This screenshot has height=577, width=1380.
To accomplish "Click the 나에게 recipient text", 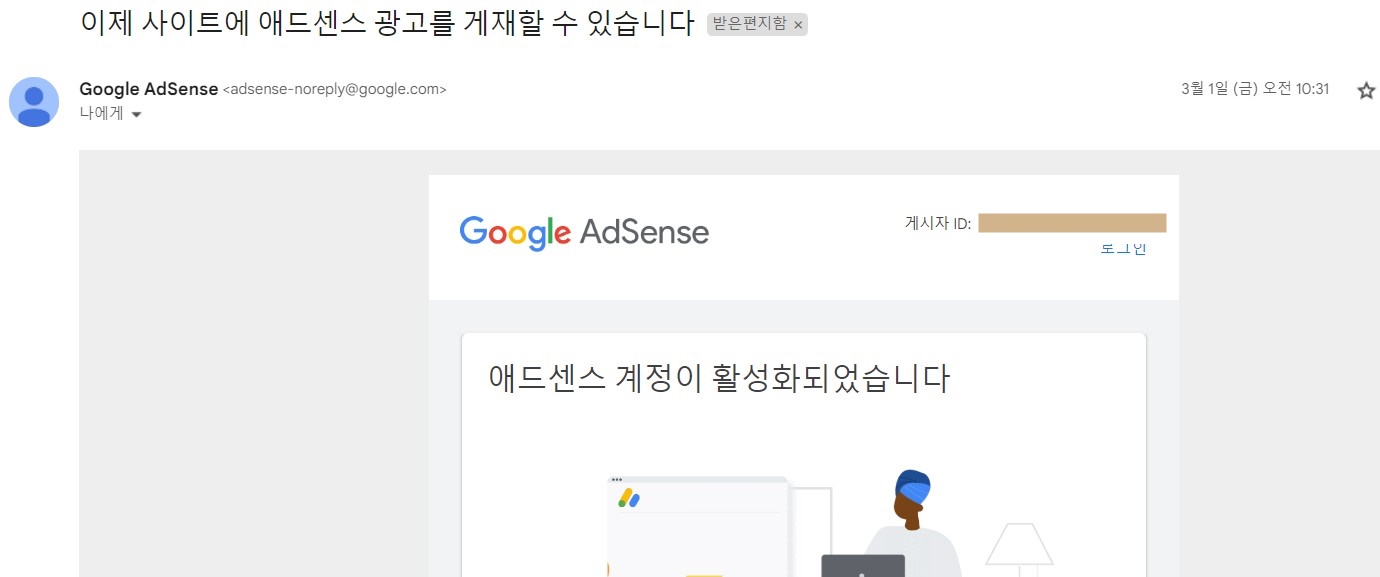I will (x=101, y=114).
